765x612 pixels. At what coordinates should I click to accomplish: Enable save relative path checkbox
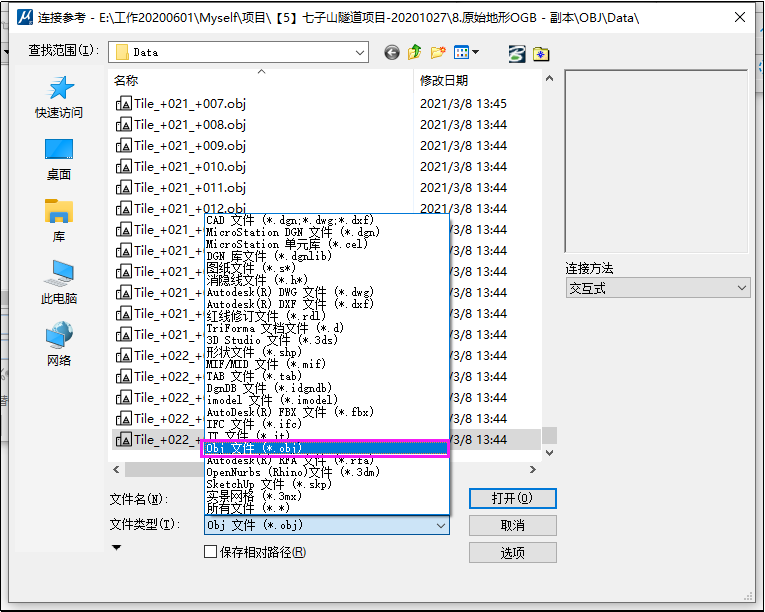coord(211,551)
